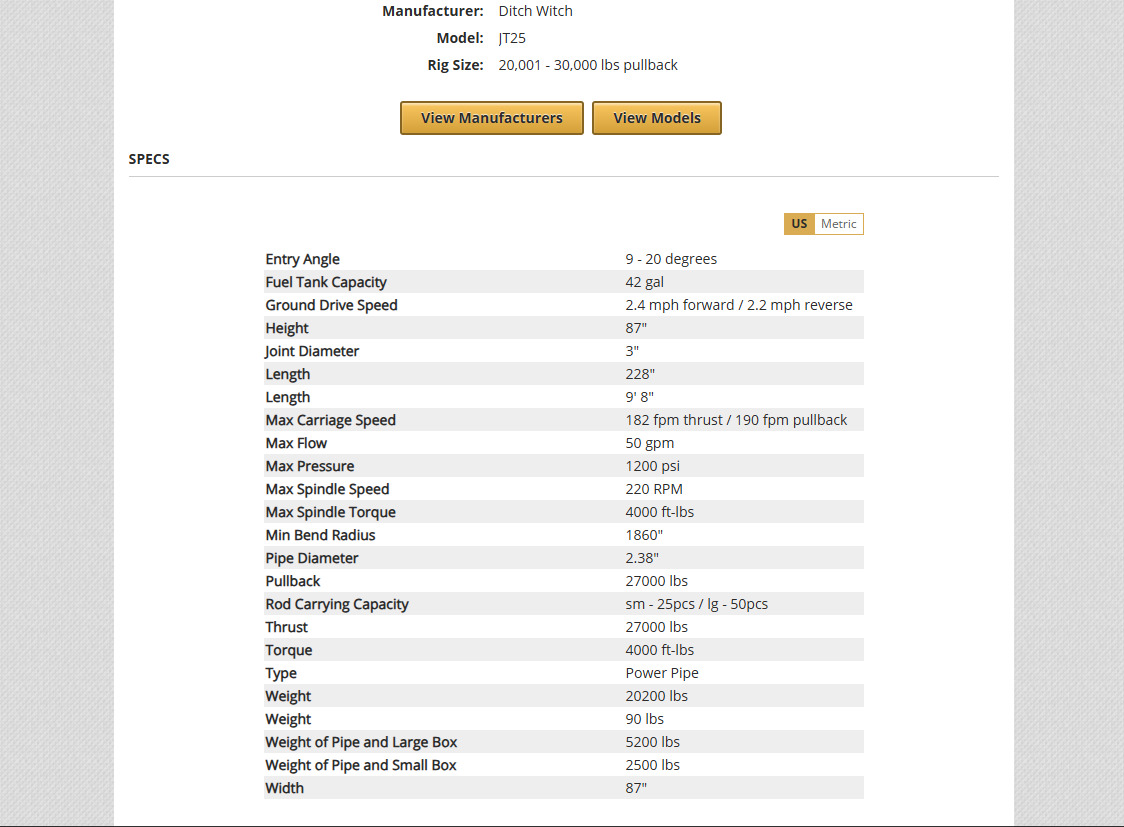
Task: Click the Pipe Diameter label
Action: [312, 558]
